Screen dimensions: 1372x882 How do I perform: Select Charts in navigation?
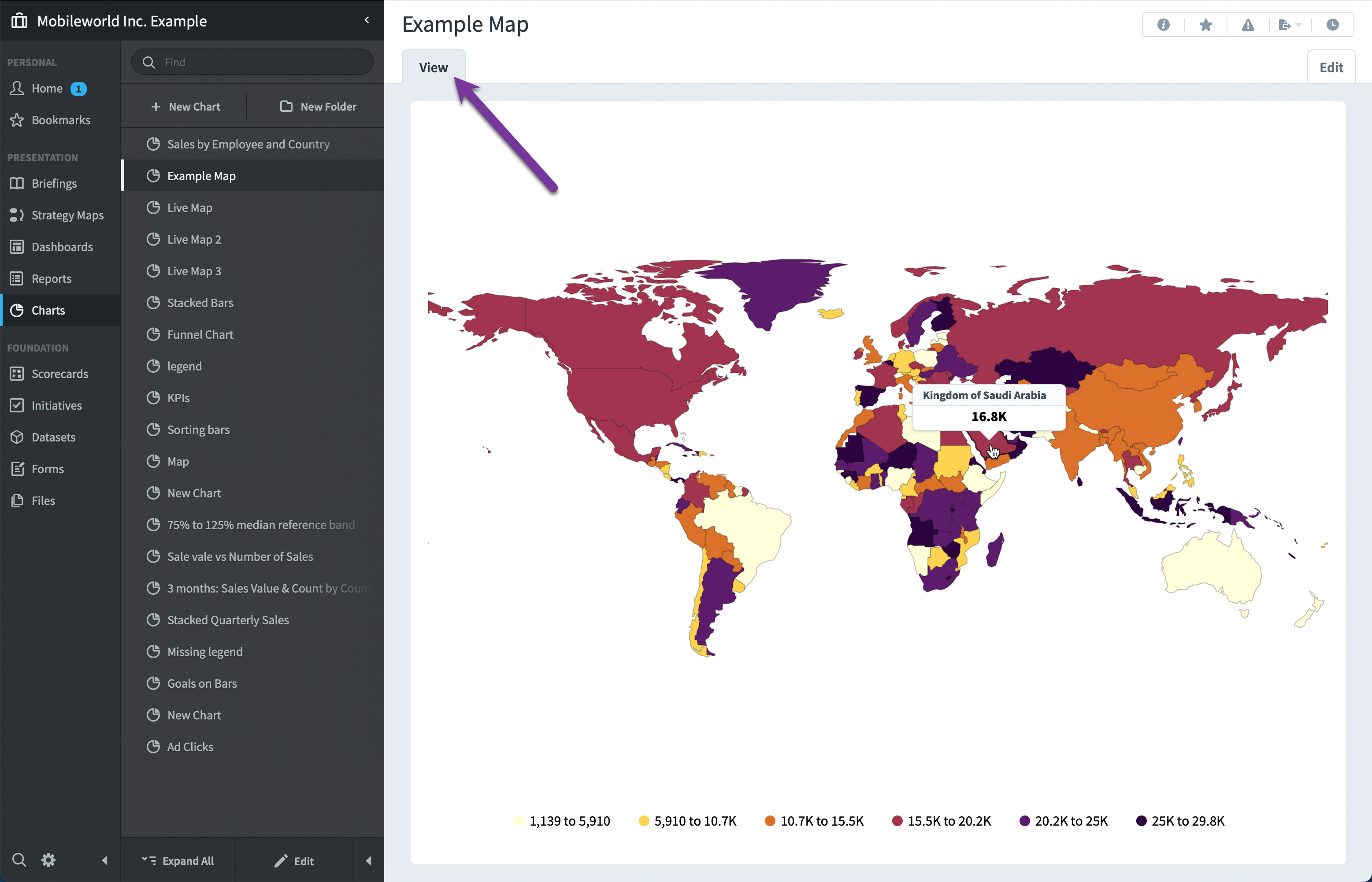coord(60,310)
